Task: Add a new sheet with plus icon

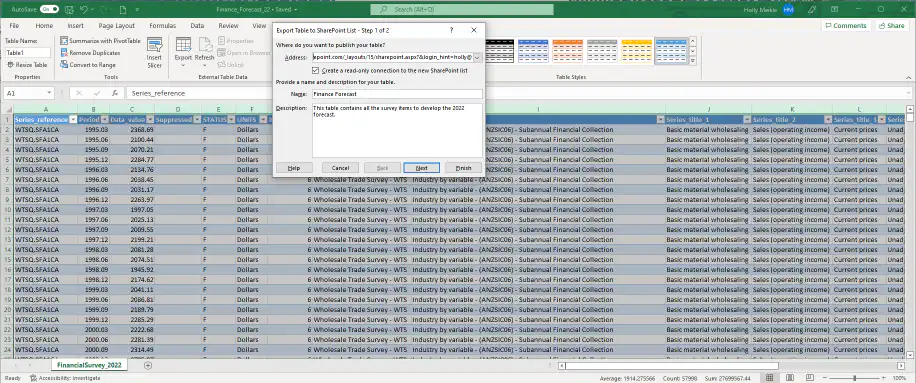Action: point(148,365)
